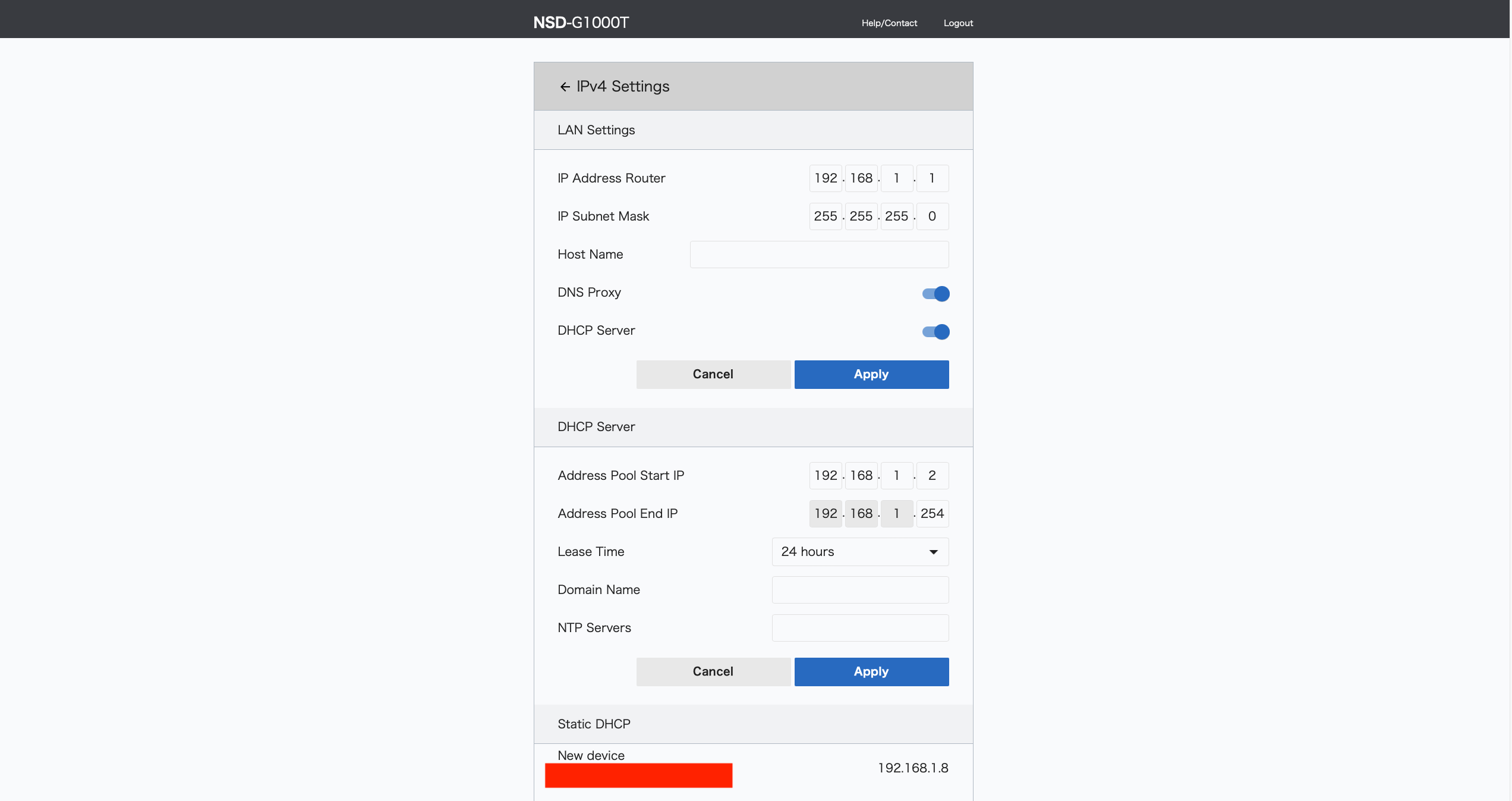The width and height of the screenshot is (1512, 801).
Task: Select Logout from the top bar
Action: [957, 23]
